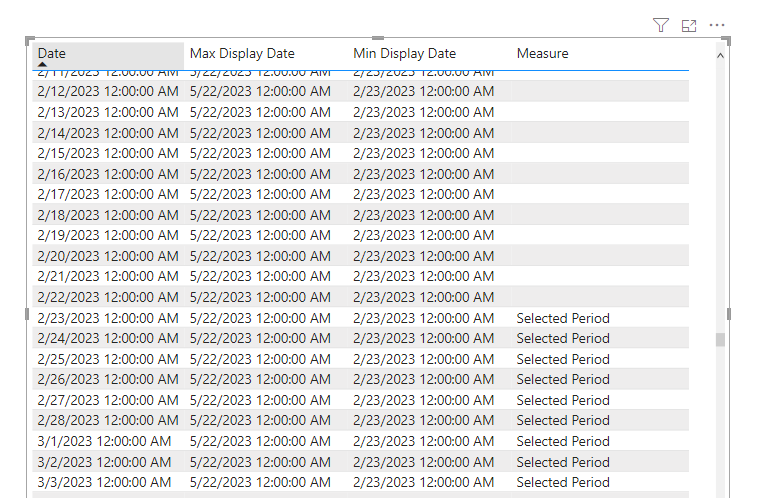Click Selected Period in 2/24/2023 row
This screenshot has height=498, width=760.
(563, 338)
